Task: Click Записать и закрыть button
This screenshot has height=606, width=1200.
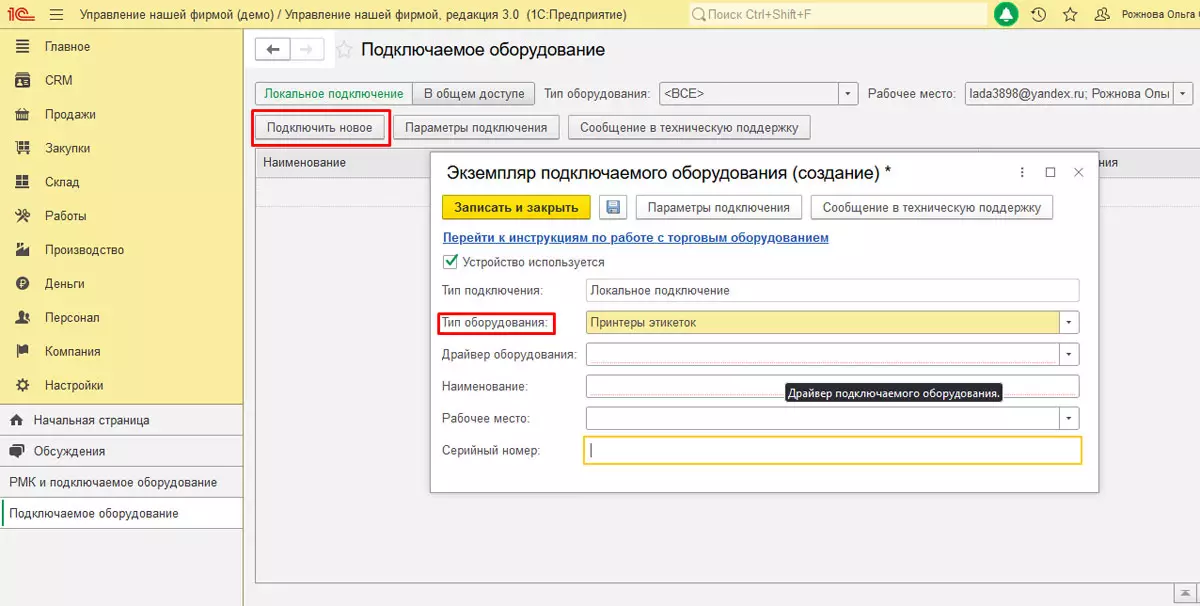Action: tap(516, 207)
